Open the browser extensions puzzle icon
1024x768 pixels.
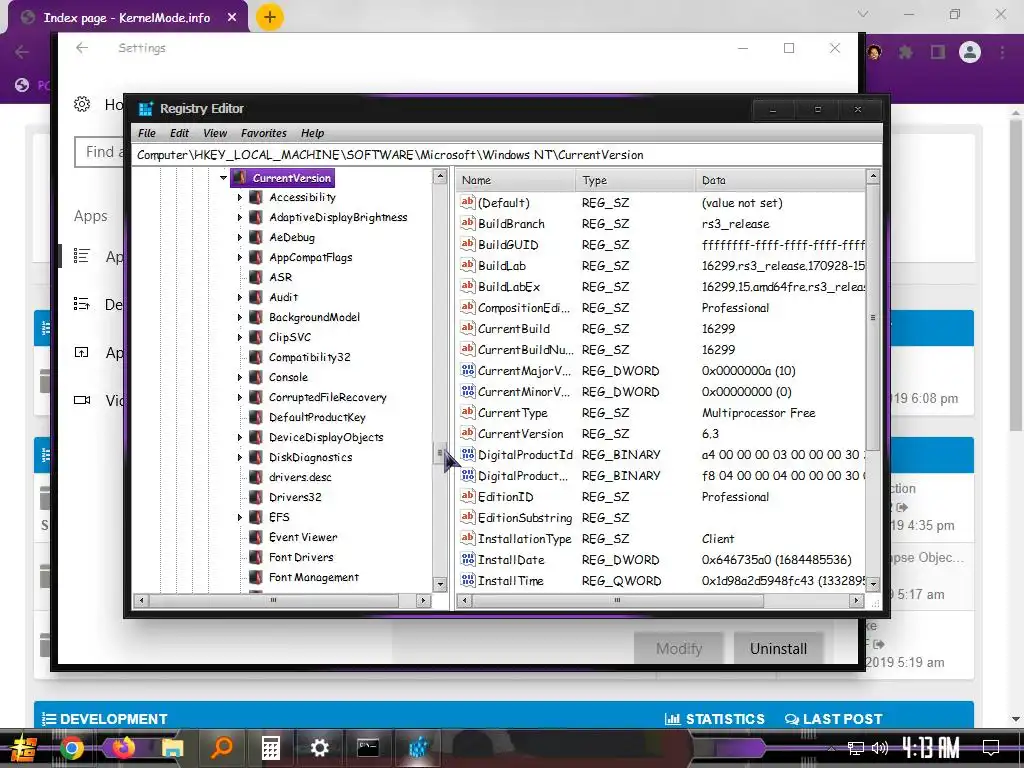(x=905, y=52)
